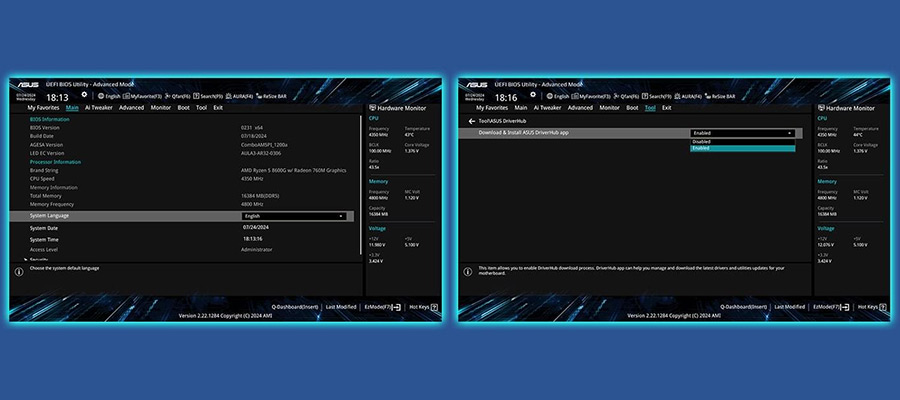900x400 pixels.
Task: Click the System Date value 07/24/2024
Action: (256, 227)
